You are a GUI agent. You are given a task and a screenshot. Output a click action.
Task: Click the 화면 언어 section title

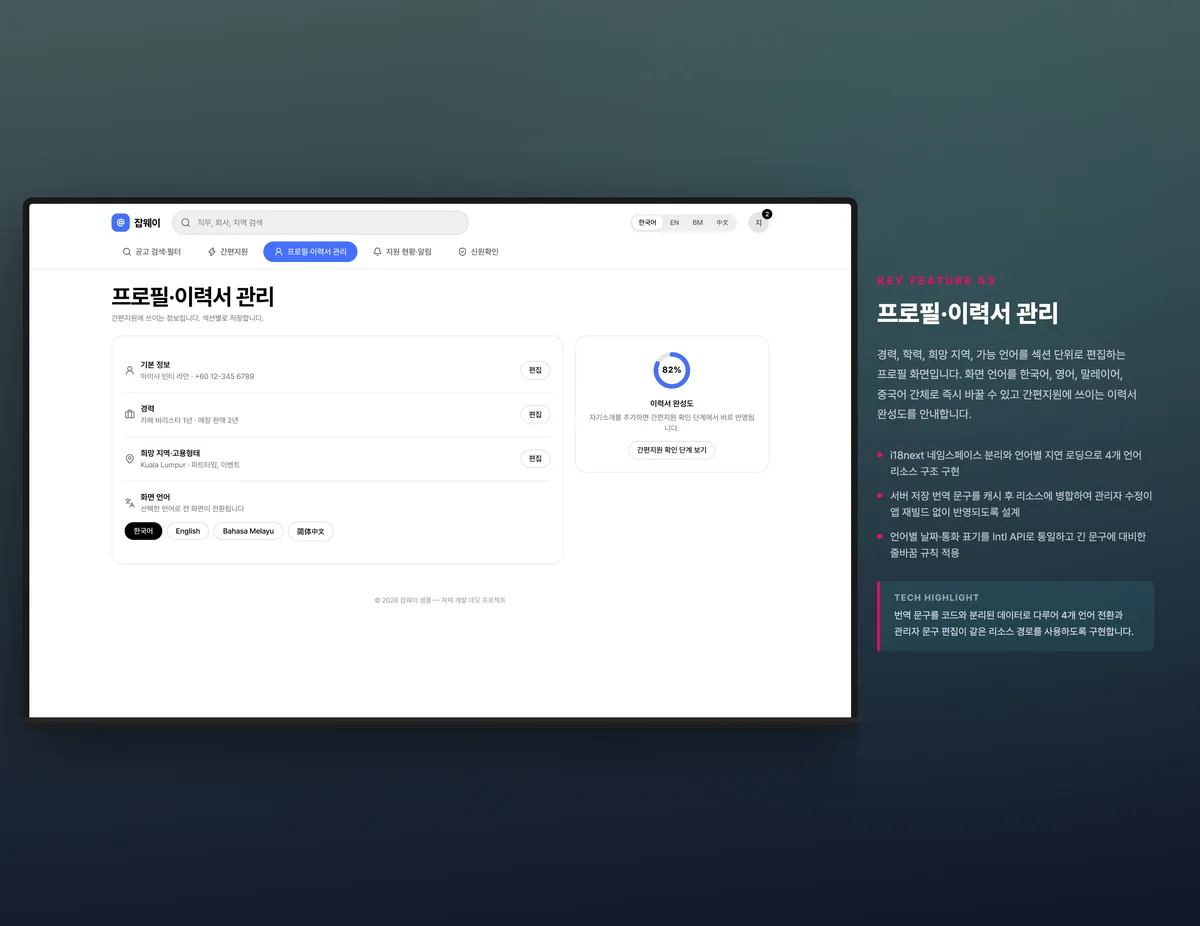point(155,497)
